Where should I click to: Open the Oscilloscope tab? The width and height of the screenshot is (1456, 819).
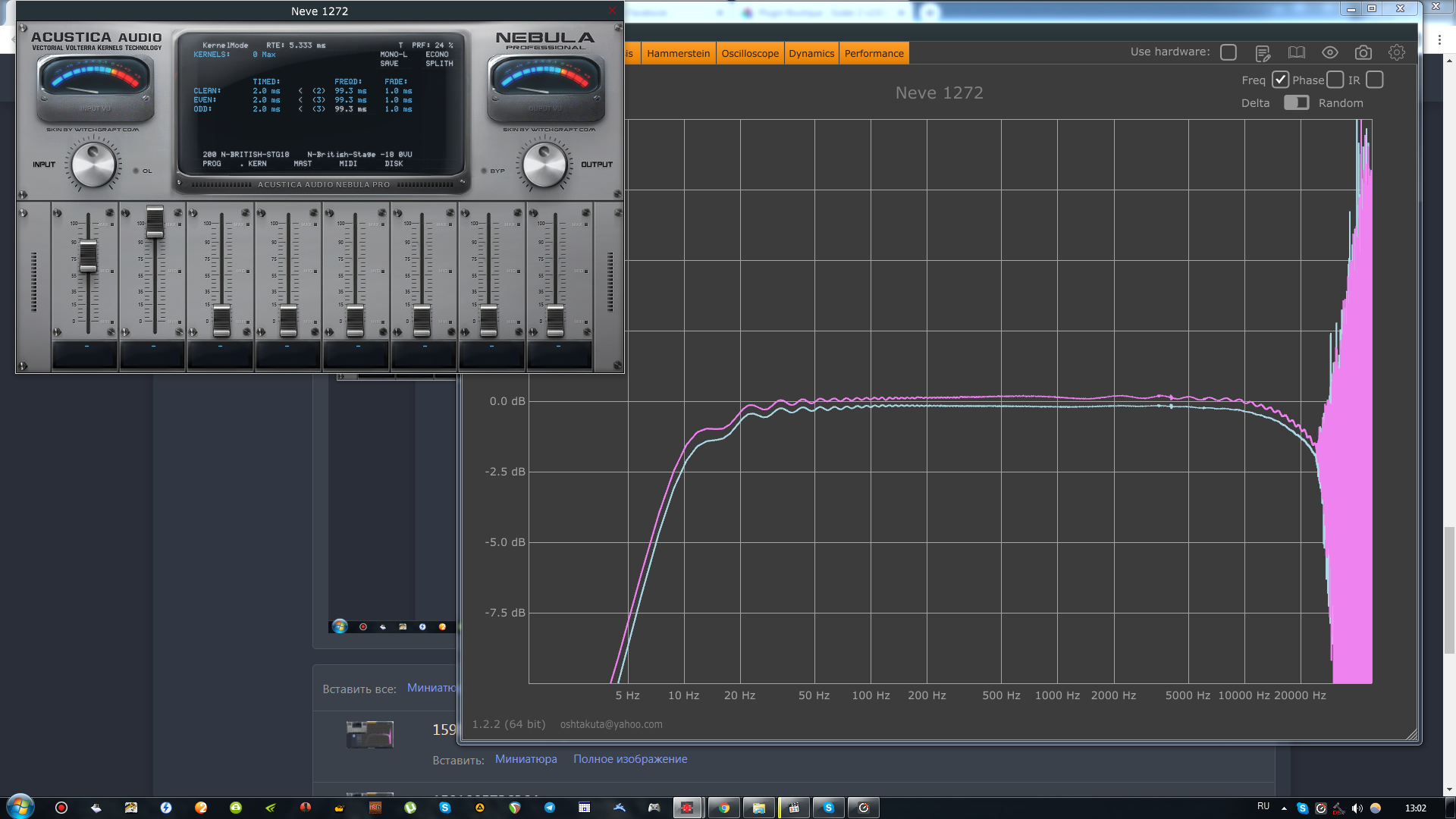point(750,53)
